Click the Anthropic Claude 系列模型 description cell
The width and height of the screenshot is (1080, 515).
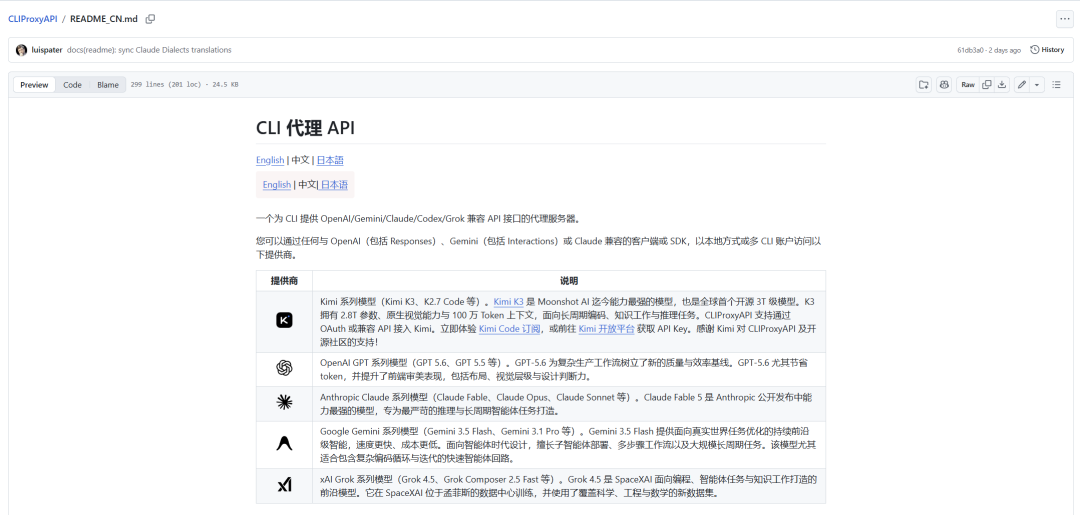tap(569, 403)
